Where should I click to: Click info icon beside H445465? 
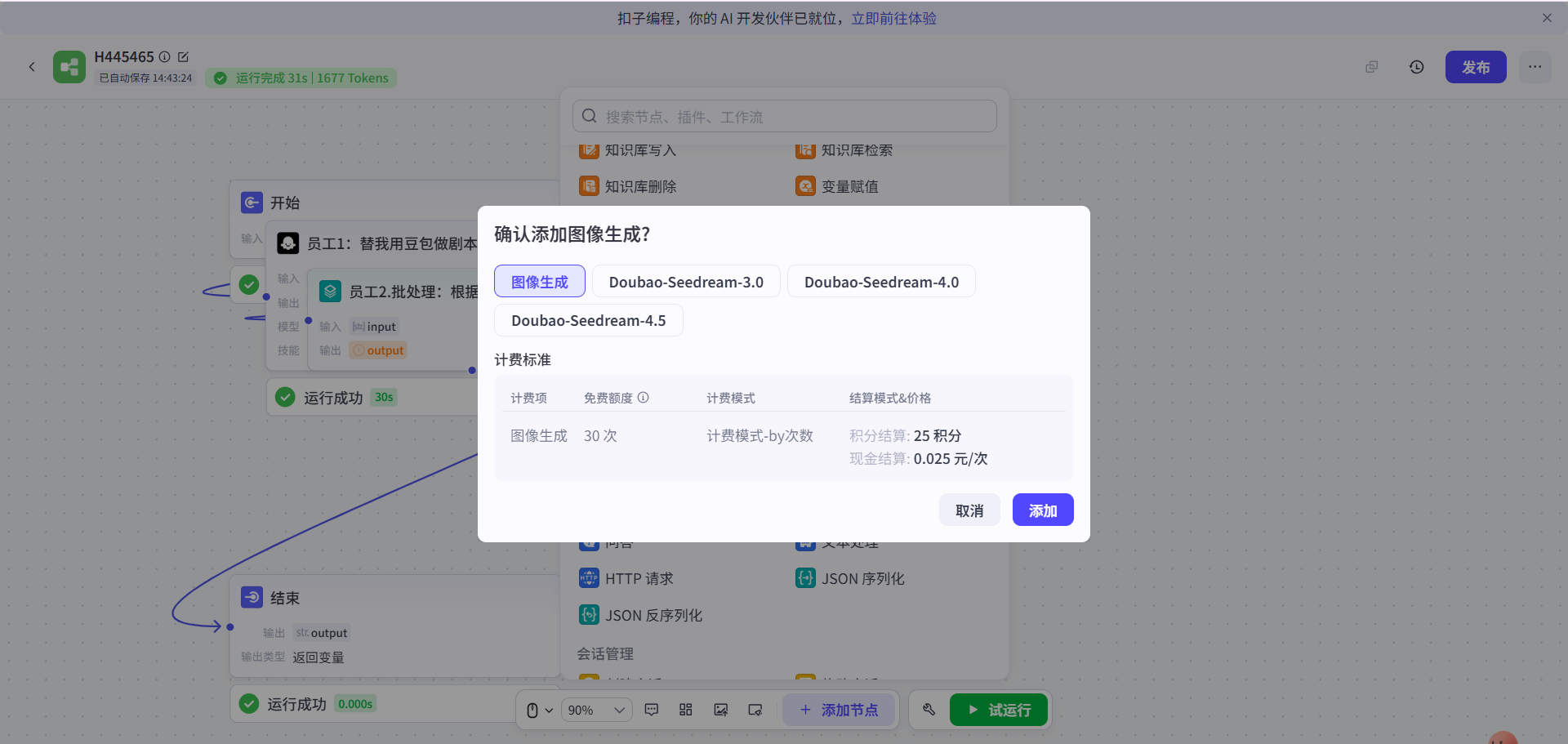(x=164, y=56)
